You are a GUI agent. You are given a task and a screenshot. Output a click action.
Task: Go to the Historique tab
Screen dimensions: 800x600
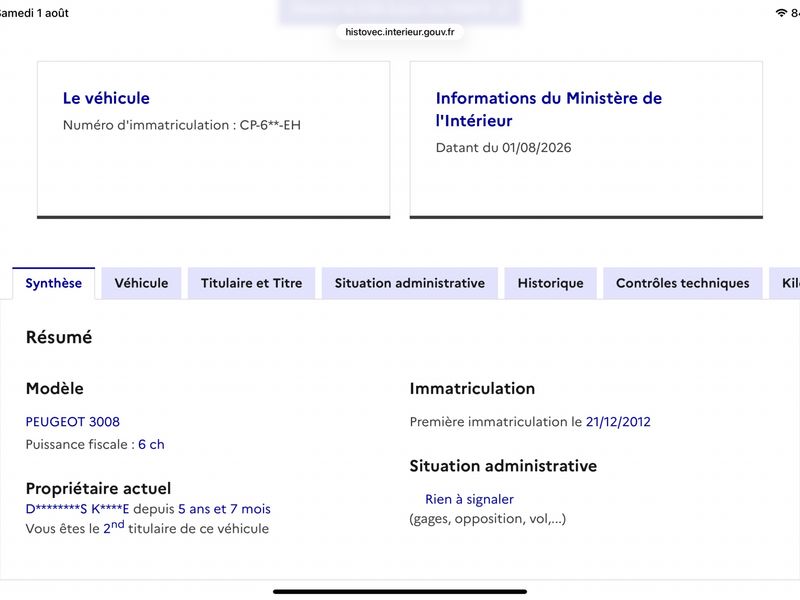[x=551, y=283]
